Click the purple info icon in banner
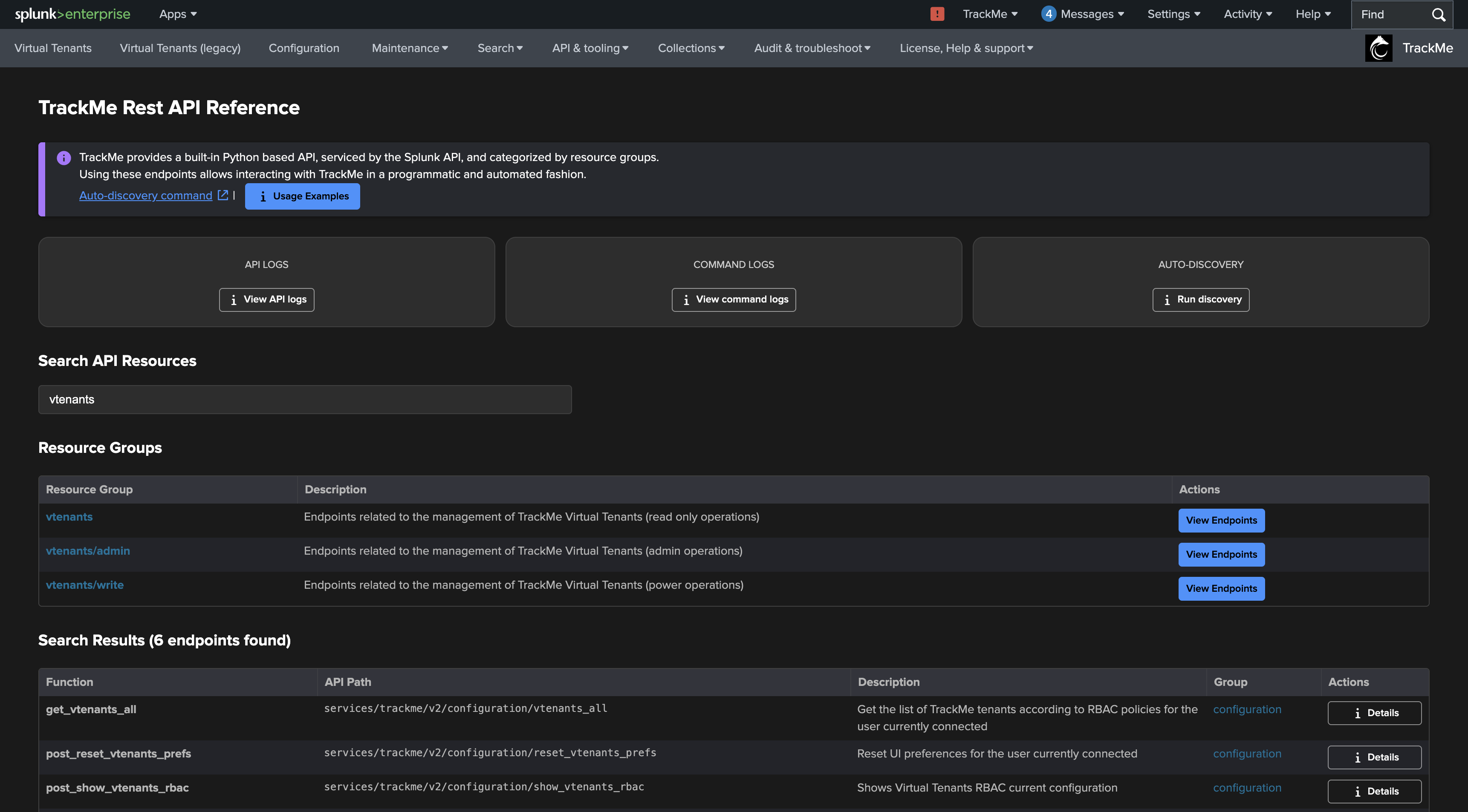 pos(64,158)
